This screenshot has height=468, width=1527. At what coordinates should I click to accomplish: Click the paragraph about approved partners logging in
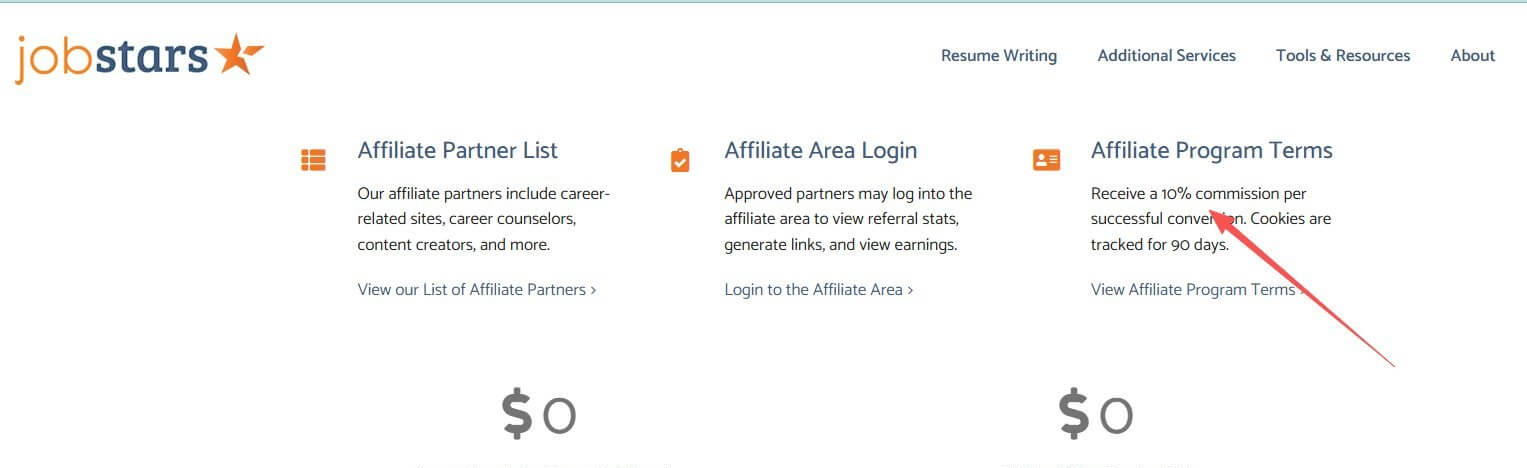pyautogui.click(x=849, y=219)
